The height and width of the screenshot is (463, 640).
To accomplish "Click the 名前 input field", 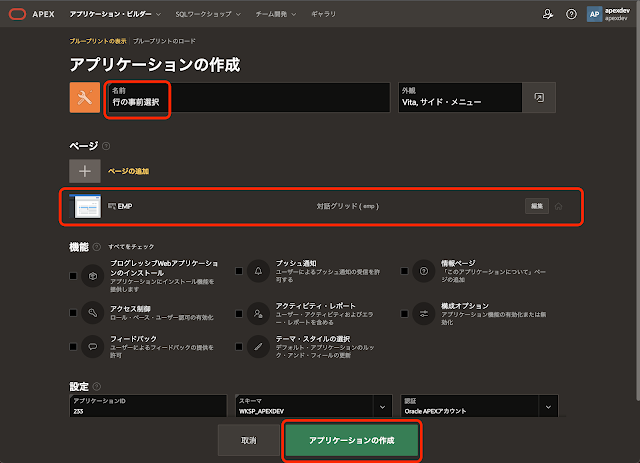I will tap(248, 98).
